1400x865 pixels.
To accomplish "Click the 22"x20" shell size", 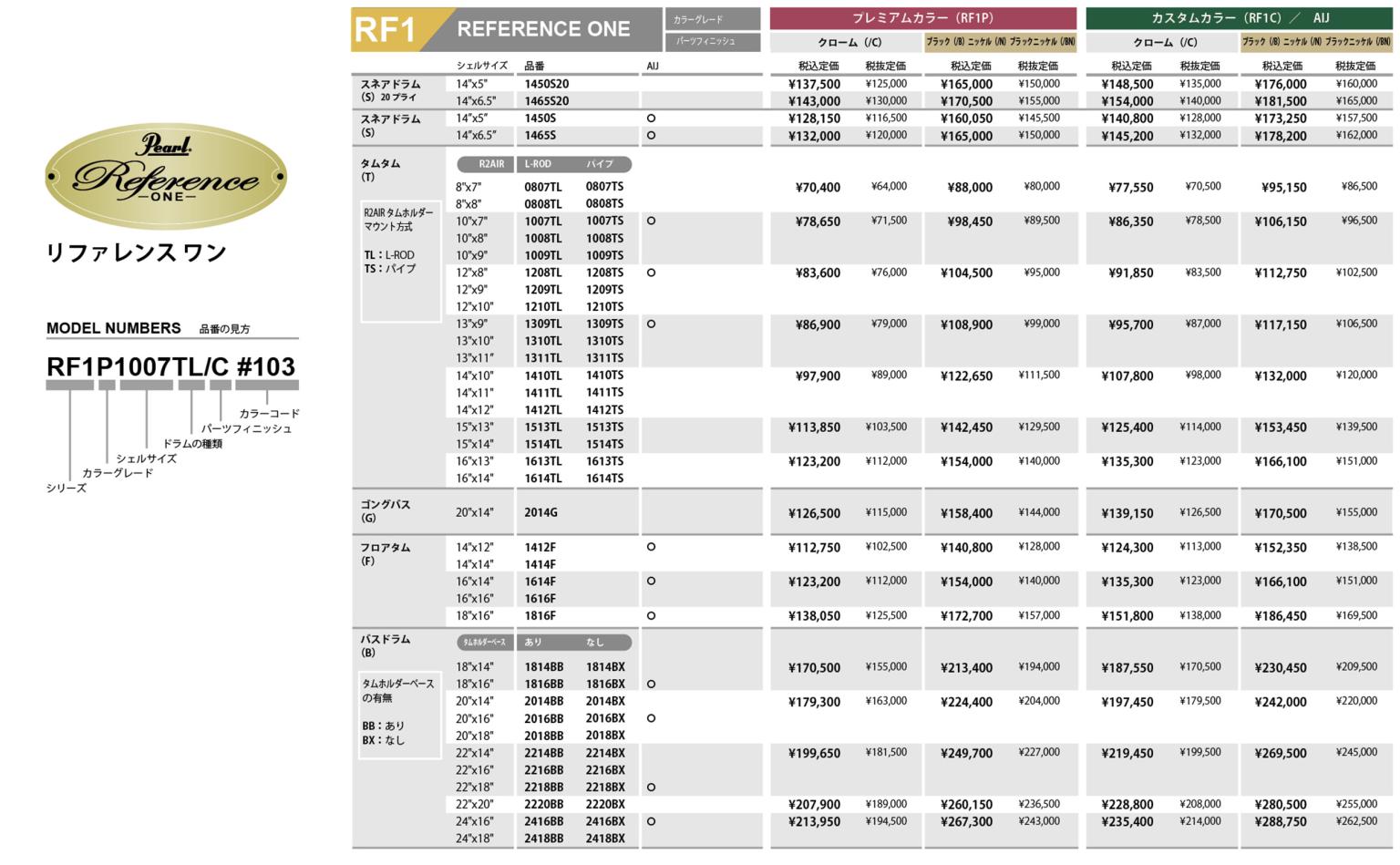I will point(475,805).
